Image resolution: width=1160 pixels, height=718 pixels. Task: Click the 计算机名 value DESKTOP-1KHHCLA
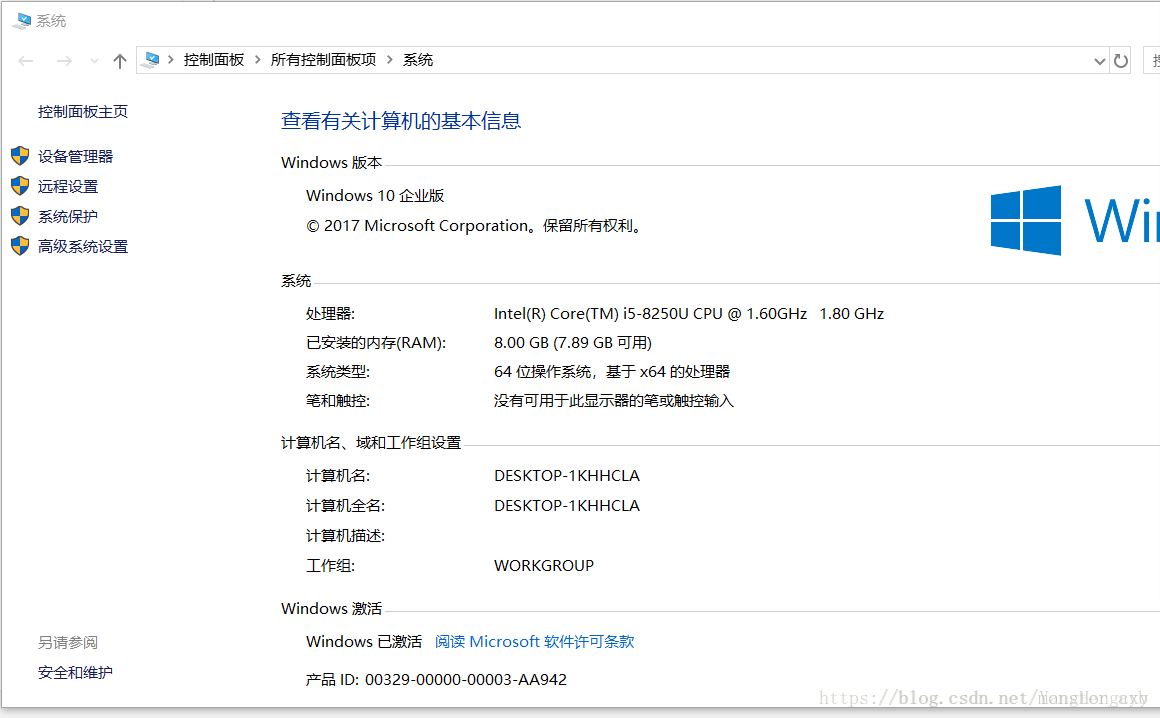click(x=567, y=476)
